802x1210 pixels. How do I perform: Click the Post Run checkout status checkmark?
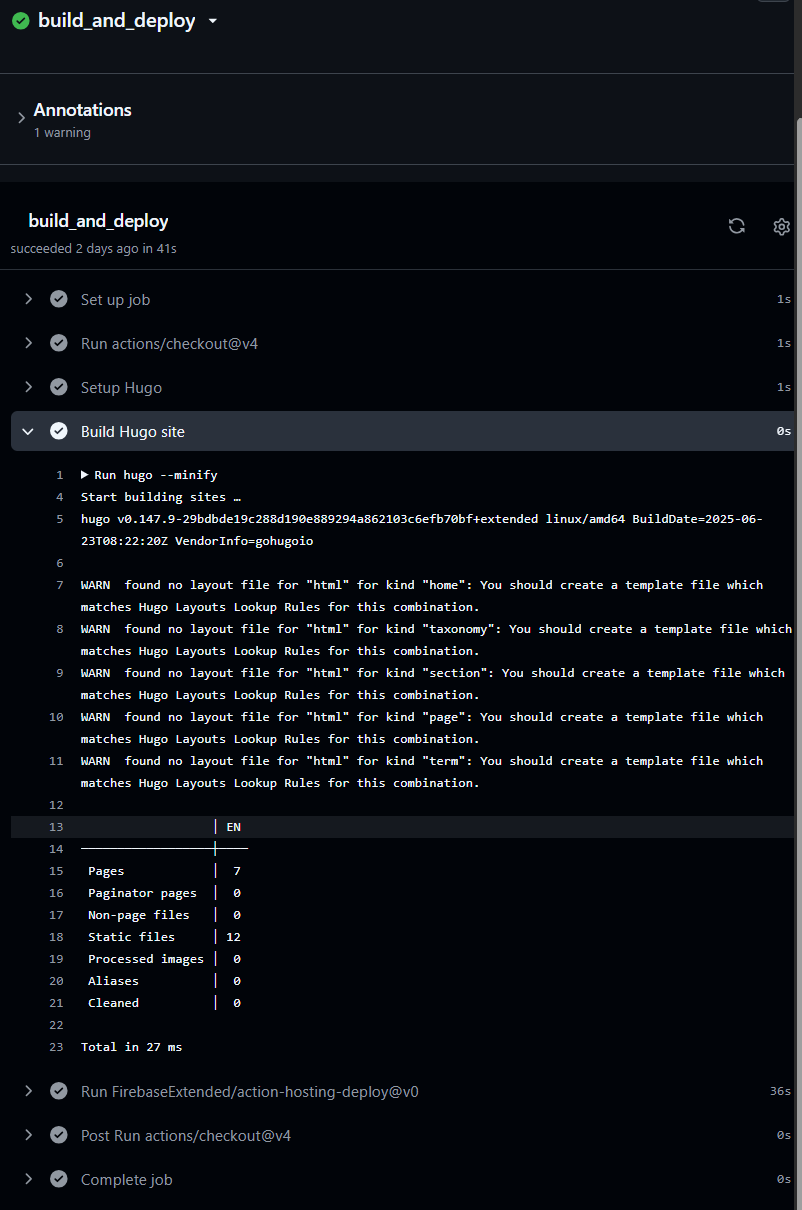(59, 1135)
